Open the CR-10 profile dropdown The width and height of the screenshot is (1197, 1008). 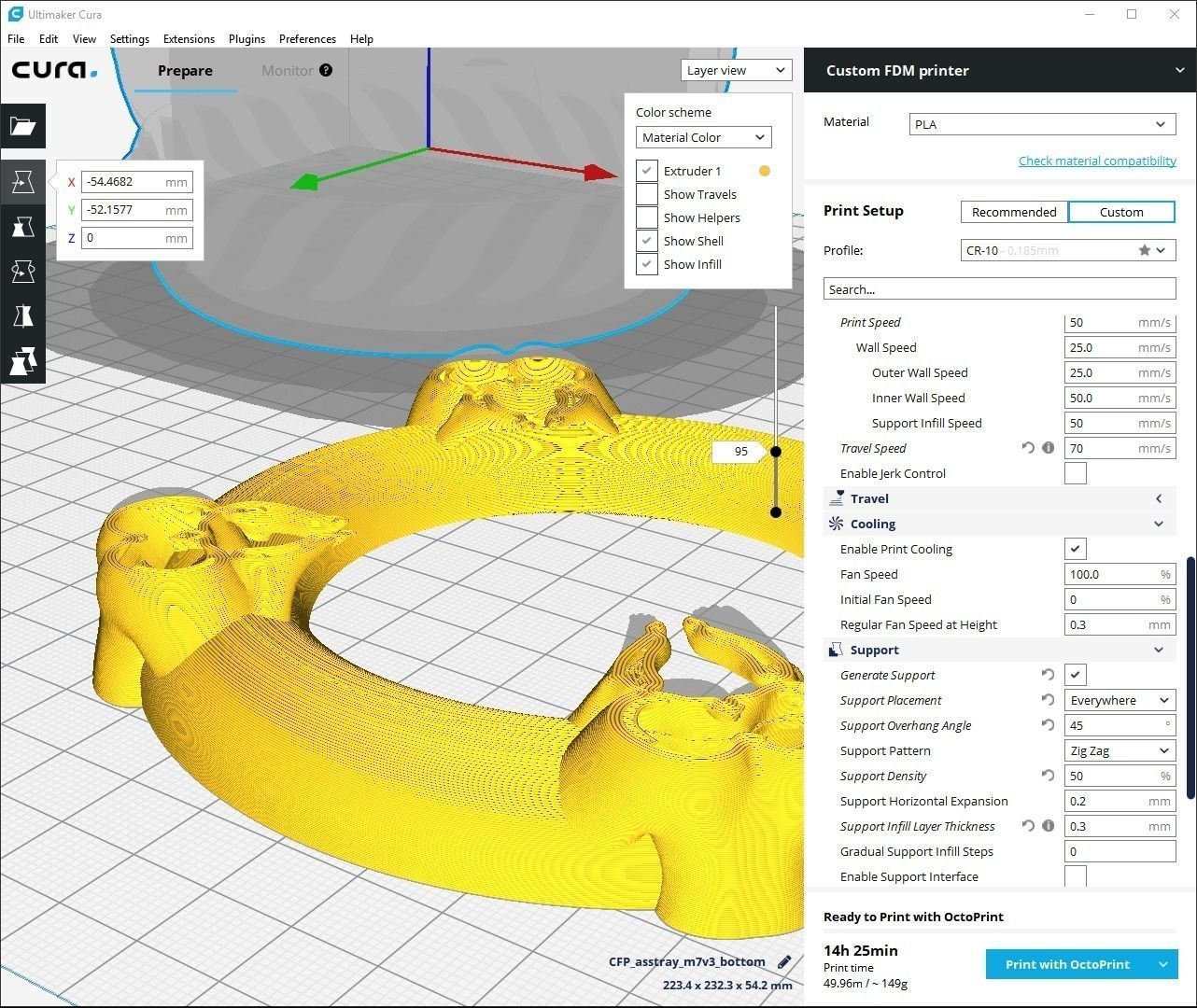pos(1068,250)
